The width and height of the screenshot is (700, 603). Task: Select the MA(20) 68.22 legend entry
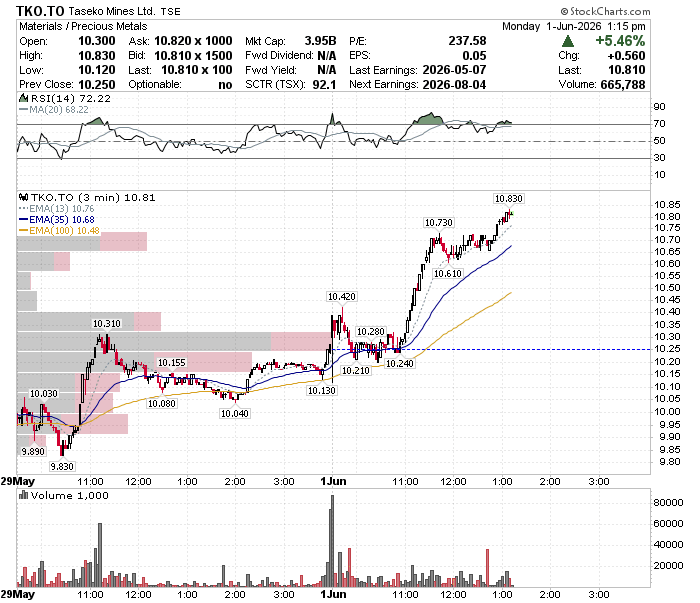pyautogui.click(x=54, y=109)
